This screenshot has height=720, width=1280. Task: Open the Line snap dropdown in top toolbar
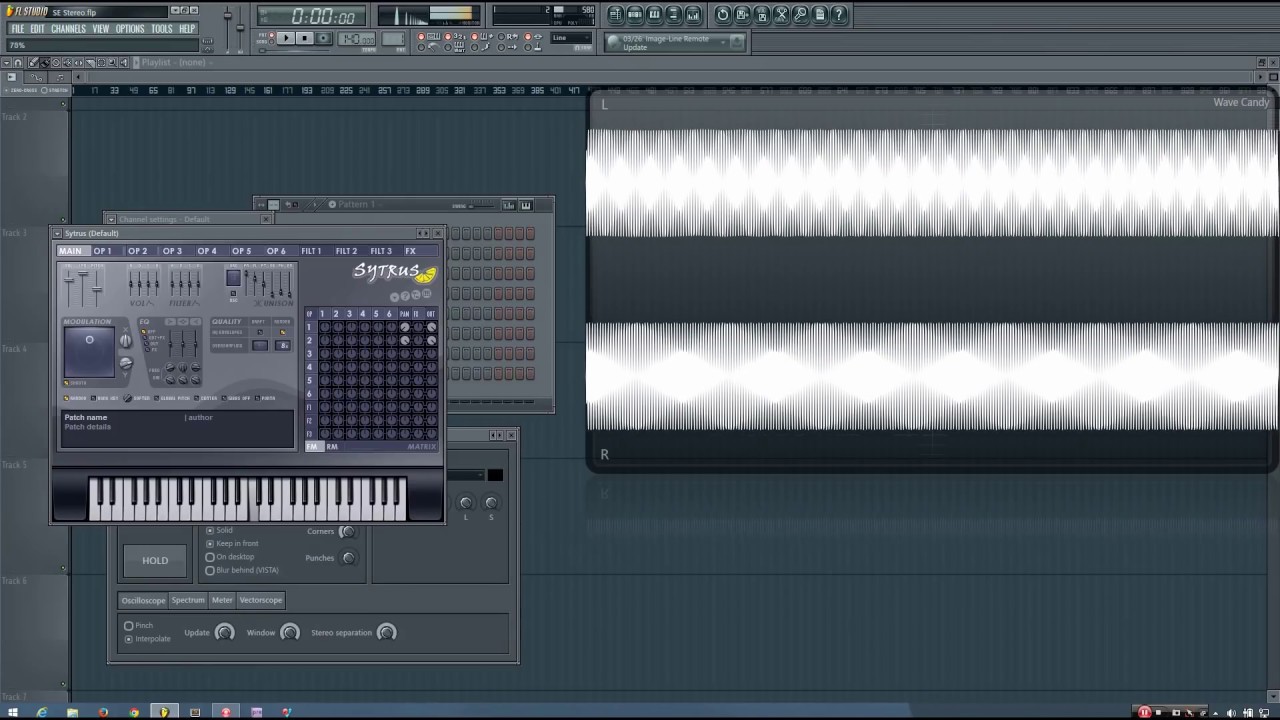(571, 38)
